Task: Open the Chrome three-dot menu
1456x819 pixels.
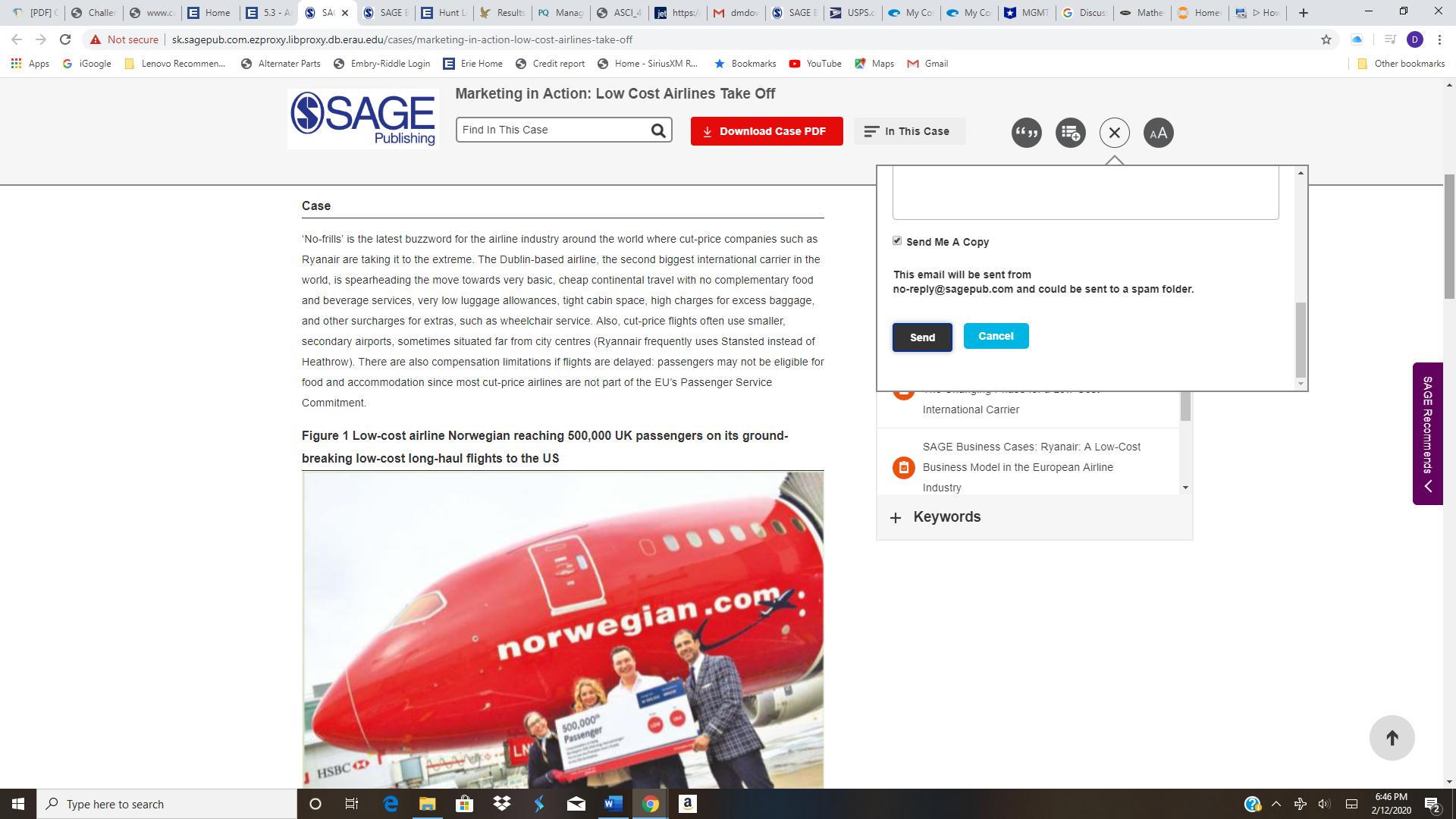Action: point(1439,39)
